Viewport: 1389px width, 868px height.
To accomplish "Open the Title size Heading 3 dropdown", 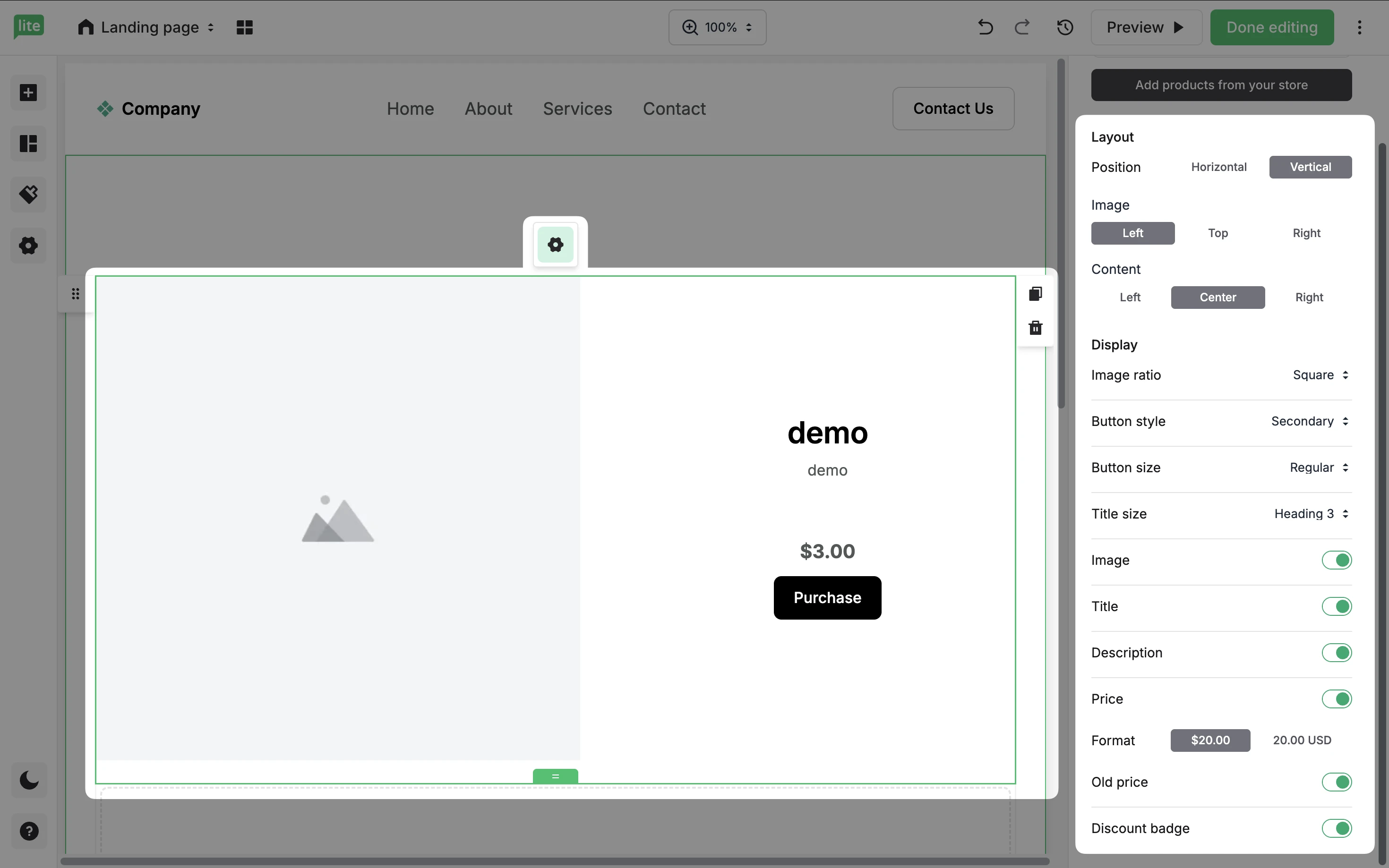I will pos(1312,514).
